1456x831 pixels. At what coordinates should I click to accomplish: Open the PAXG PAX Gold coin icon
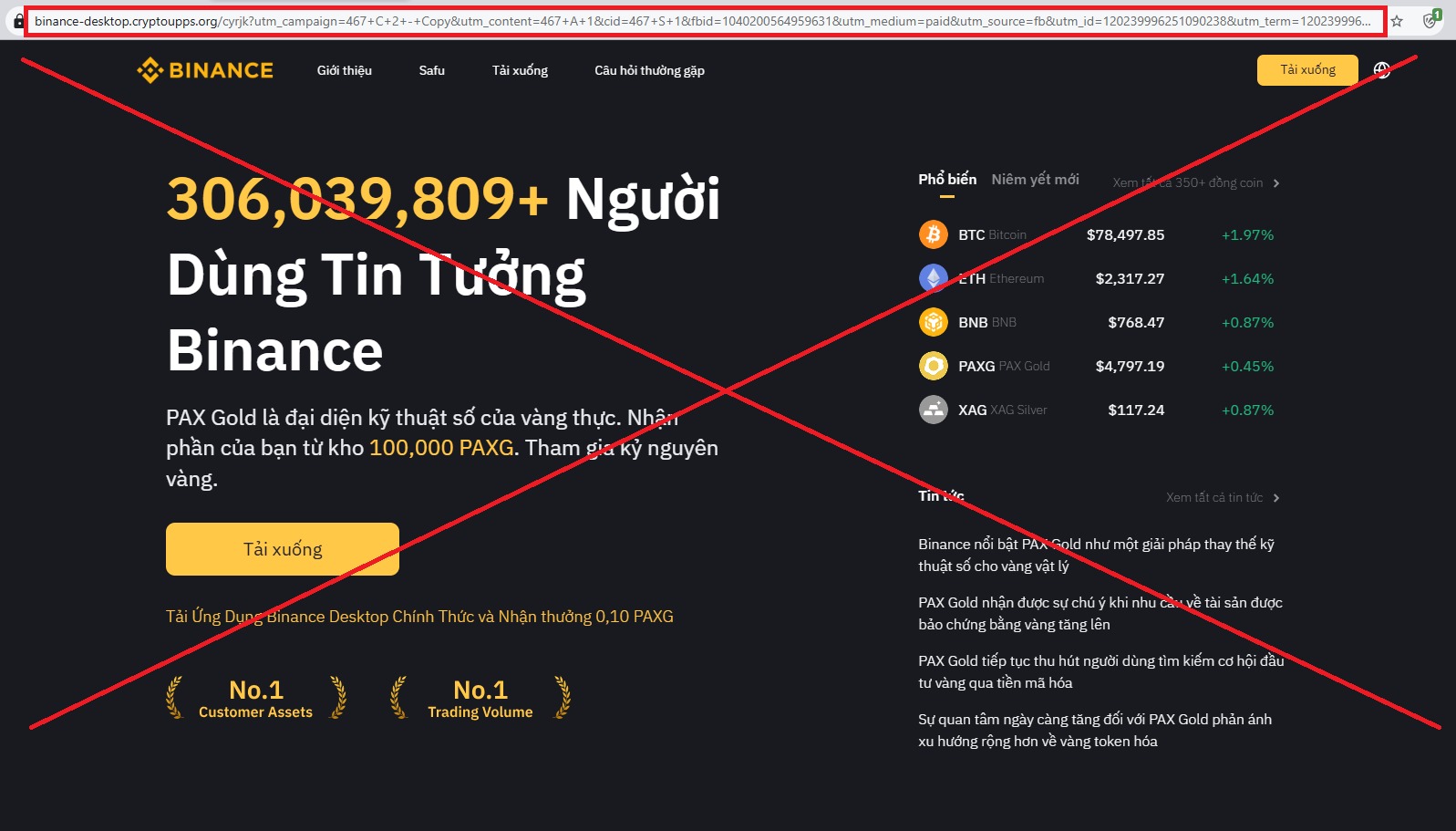click(933, 366)
